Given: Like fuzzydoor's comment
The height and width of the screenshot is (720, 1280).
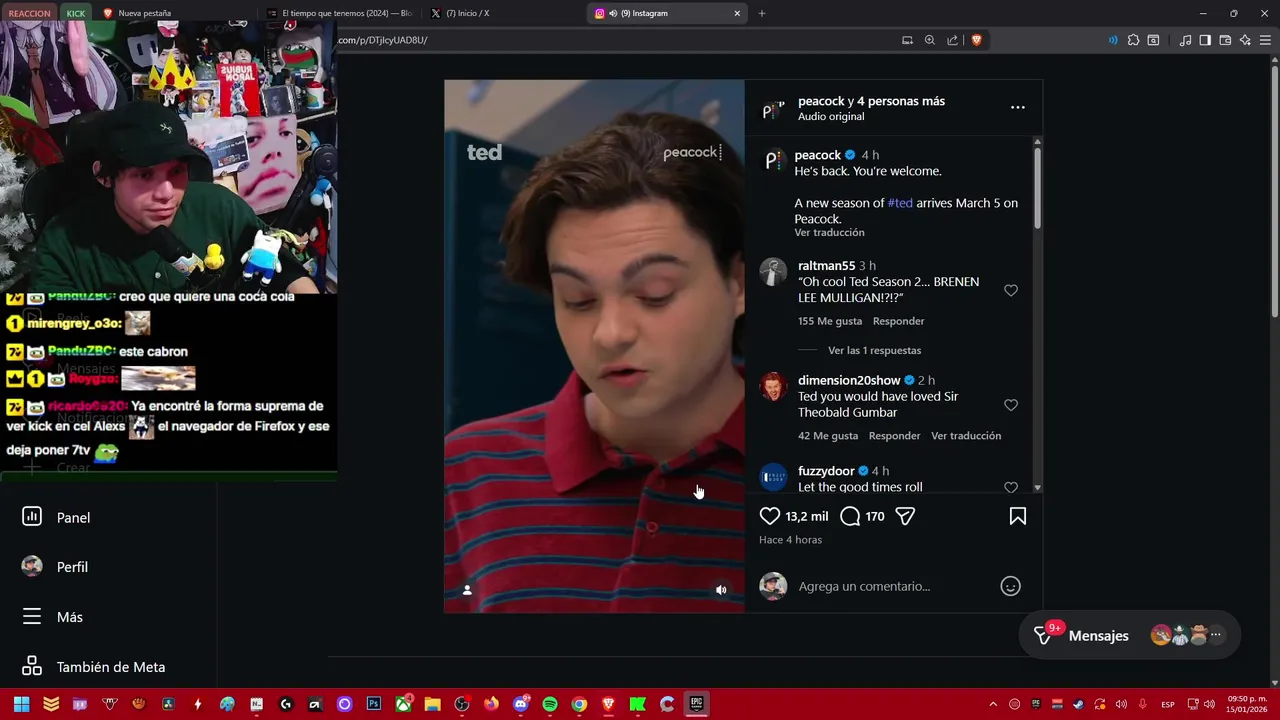Looking at the screenshot, I should pyautogui.click(x=1010, y=487).
